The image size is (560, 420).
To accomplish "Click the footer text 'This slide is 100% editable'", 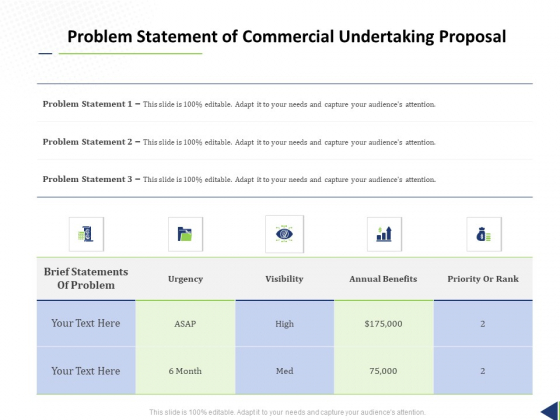I will click(288, 412).
